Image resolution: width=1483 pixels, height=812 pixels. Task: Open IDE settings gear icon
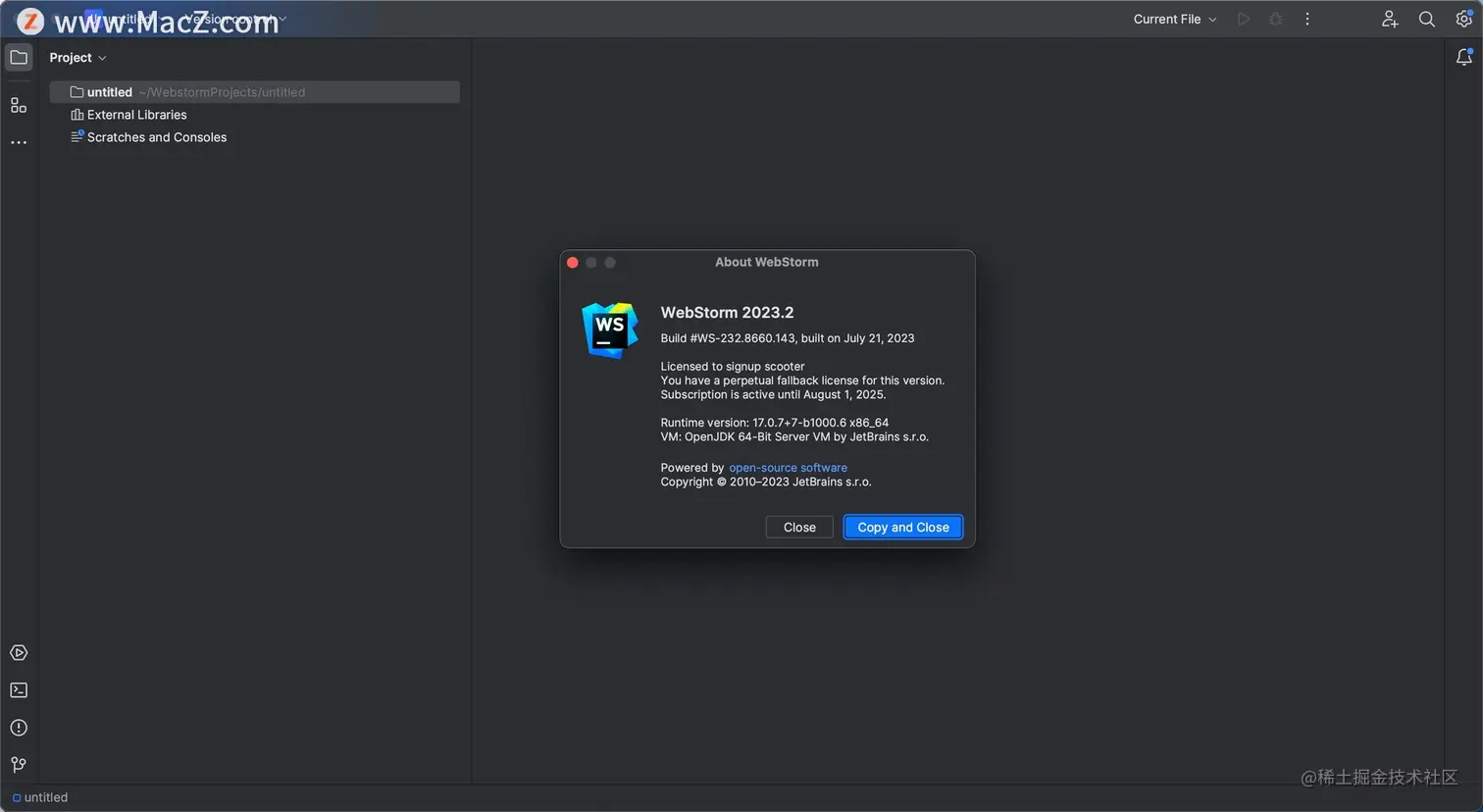tap(1463, 19)
